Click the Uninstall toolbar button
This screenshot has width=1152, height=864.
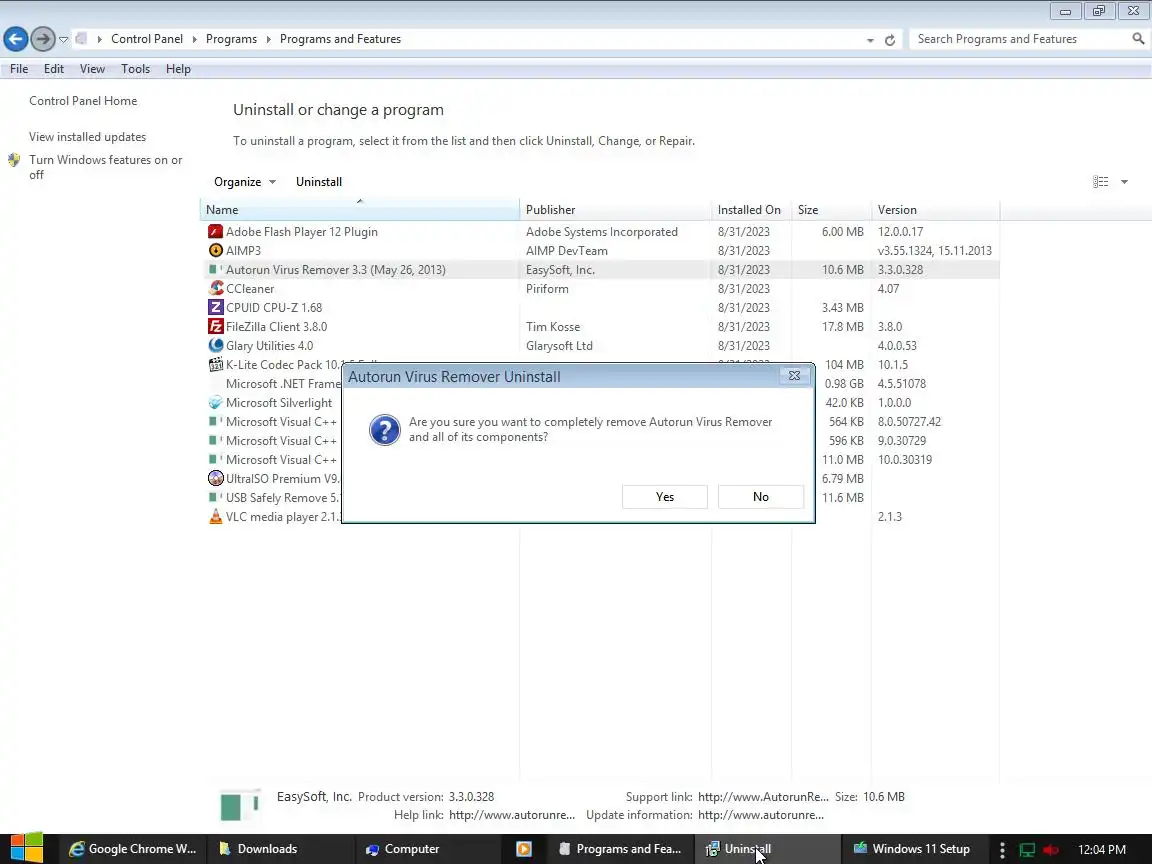(x=319, y=181)
